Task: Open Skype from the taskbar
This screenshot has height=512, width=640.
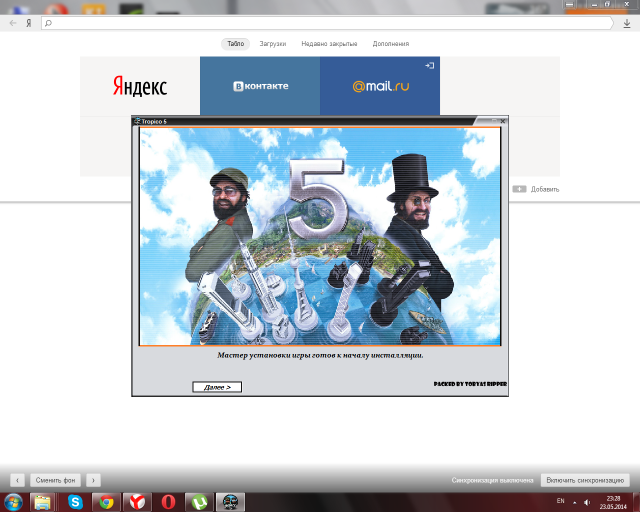Action: 76,502
